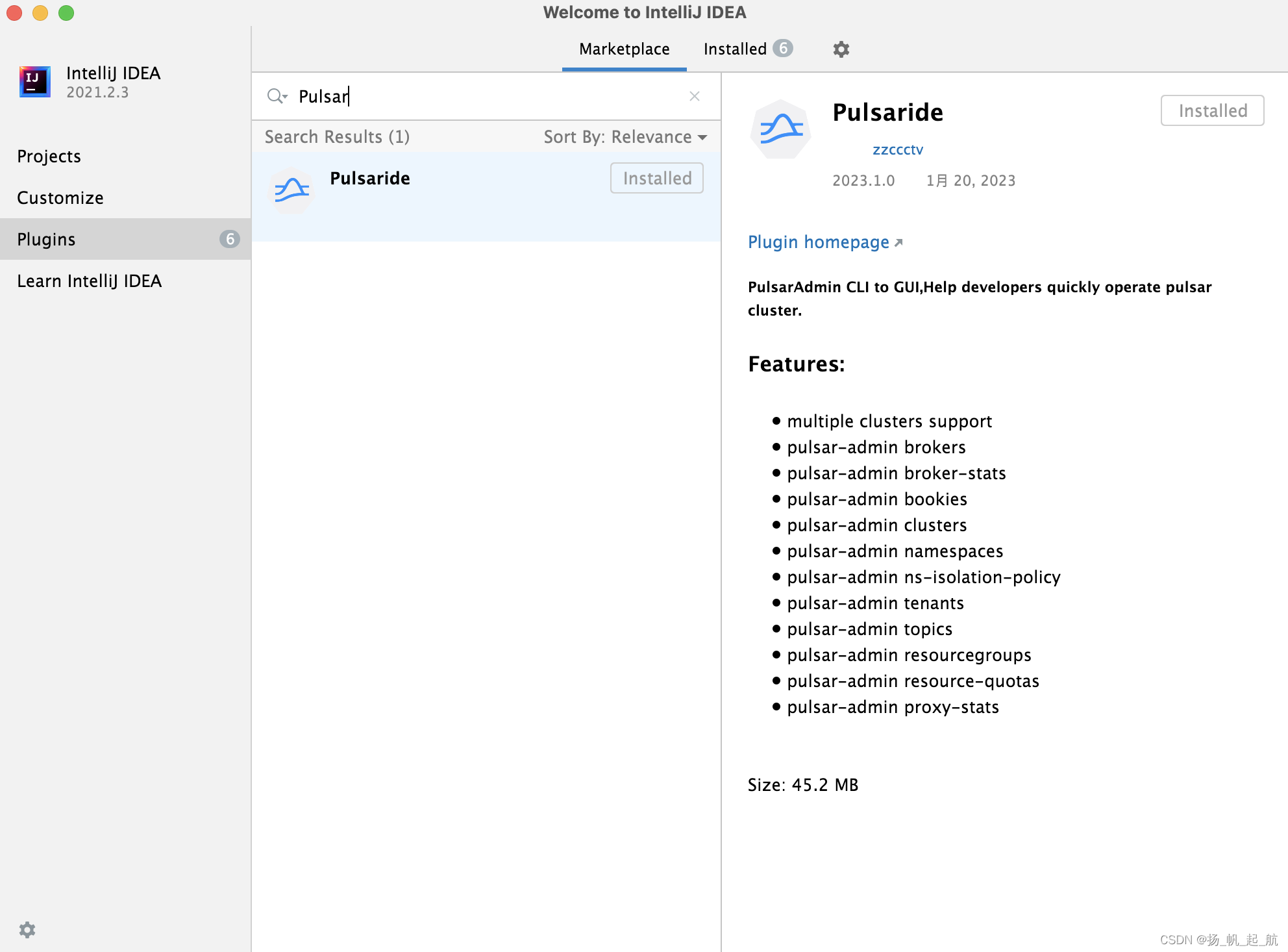The width and height of the screenshot is (1288, 952).
Task: Click the bottom-left settings gear
Action: (x=27, y=930)
